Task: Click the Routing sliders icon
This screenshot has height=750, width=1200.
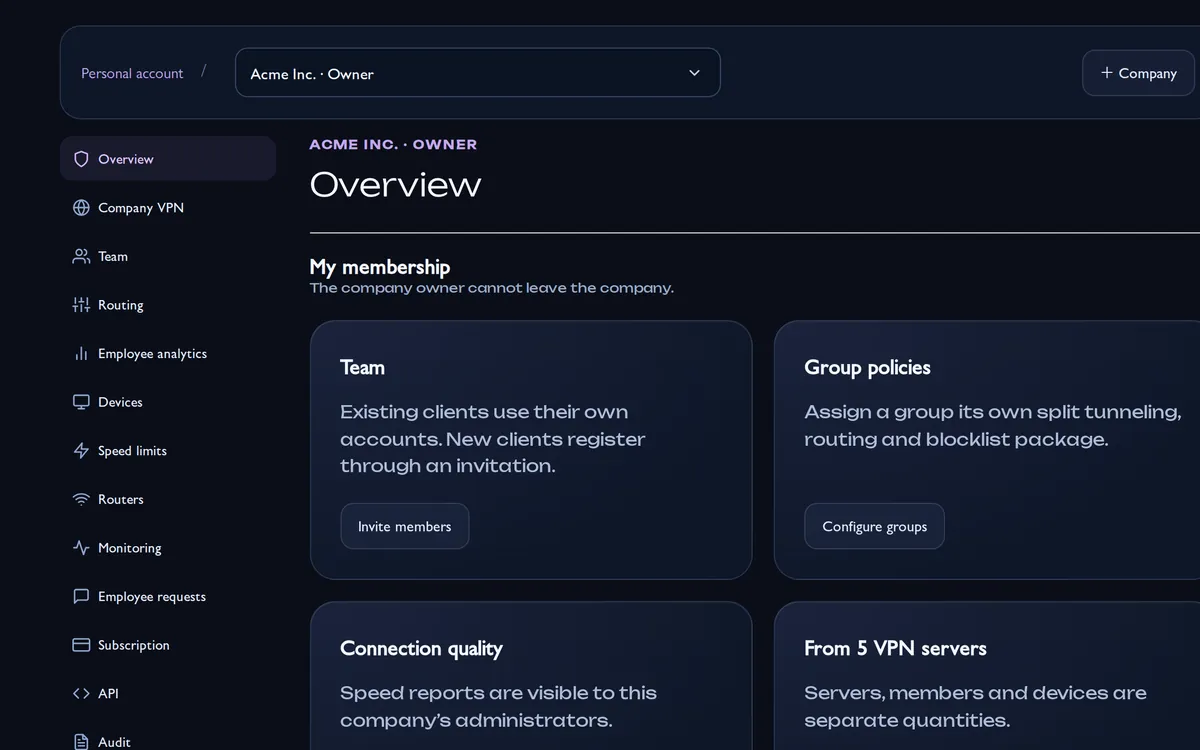Action: (81, 305)
